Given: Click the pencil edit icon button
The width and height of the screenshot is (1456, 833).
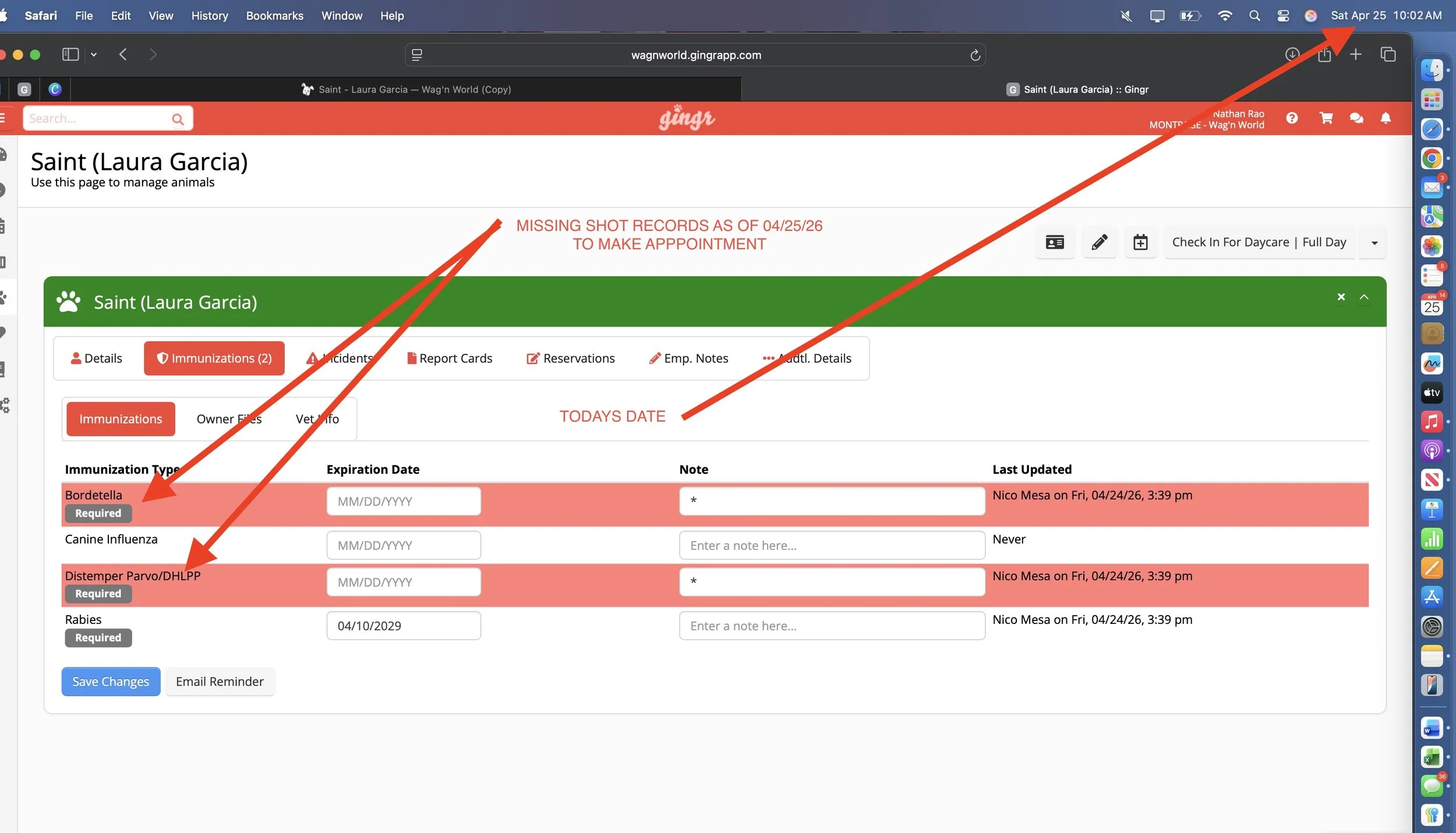Looking at the screenshot, I should tap(1099, 242).
